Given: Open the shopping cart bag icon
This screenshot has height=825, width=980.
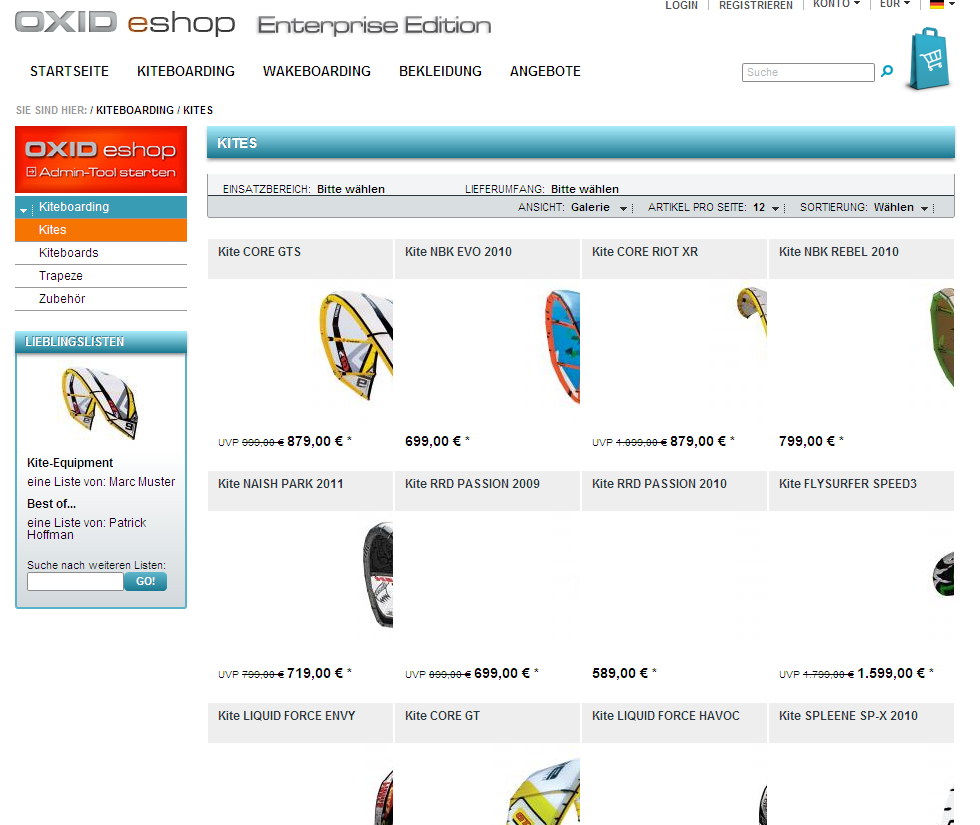Looking at the screenshot, I should (929, 59).
